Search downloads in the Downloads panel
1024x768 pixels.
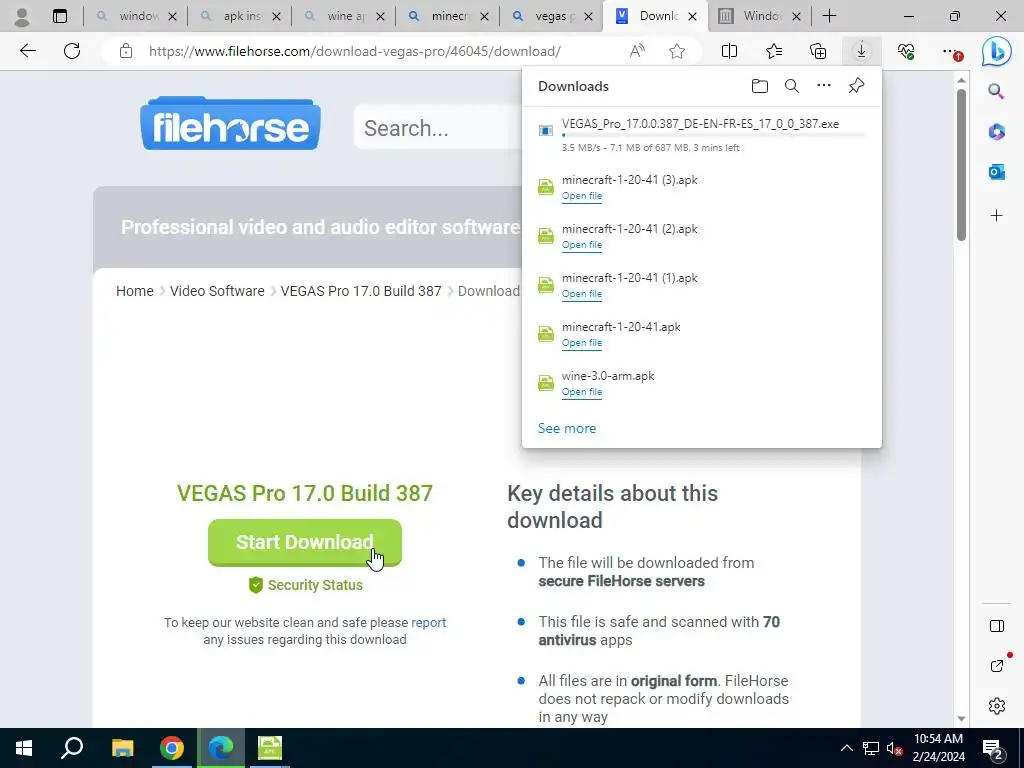click(792, 86)
